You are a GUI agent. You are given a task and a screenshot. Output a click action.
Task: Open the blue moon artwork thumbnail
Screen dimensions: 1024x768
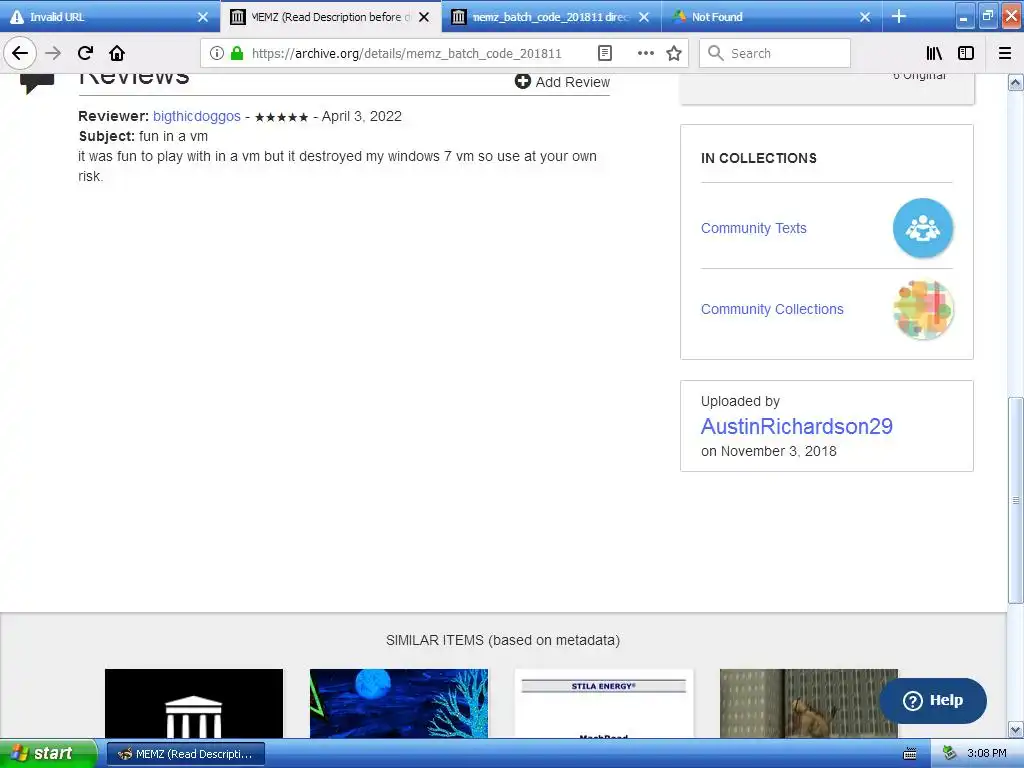tap(398, 703)
